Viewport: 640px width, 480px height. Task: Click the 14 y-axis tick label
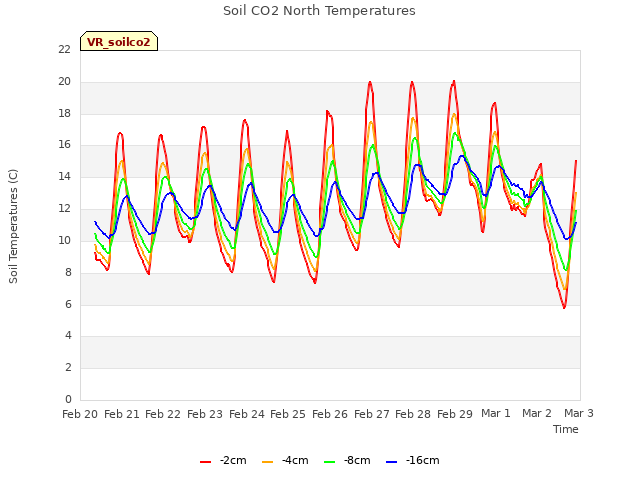(64, 176)
